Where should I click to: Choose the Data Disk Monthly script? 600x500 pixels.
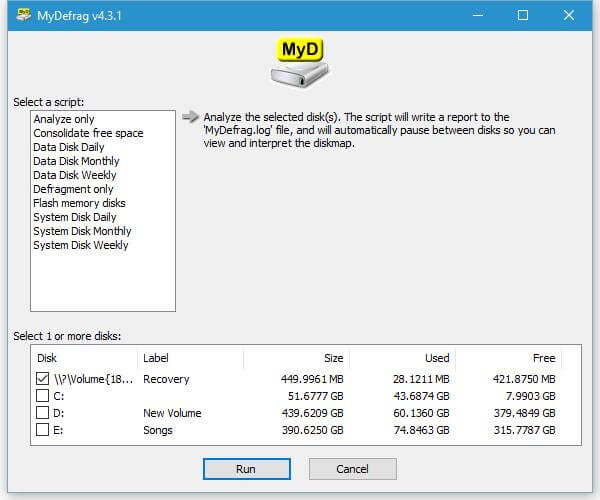[x=77, y=161]
